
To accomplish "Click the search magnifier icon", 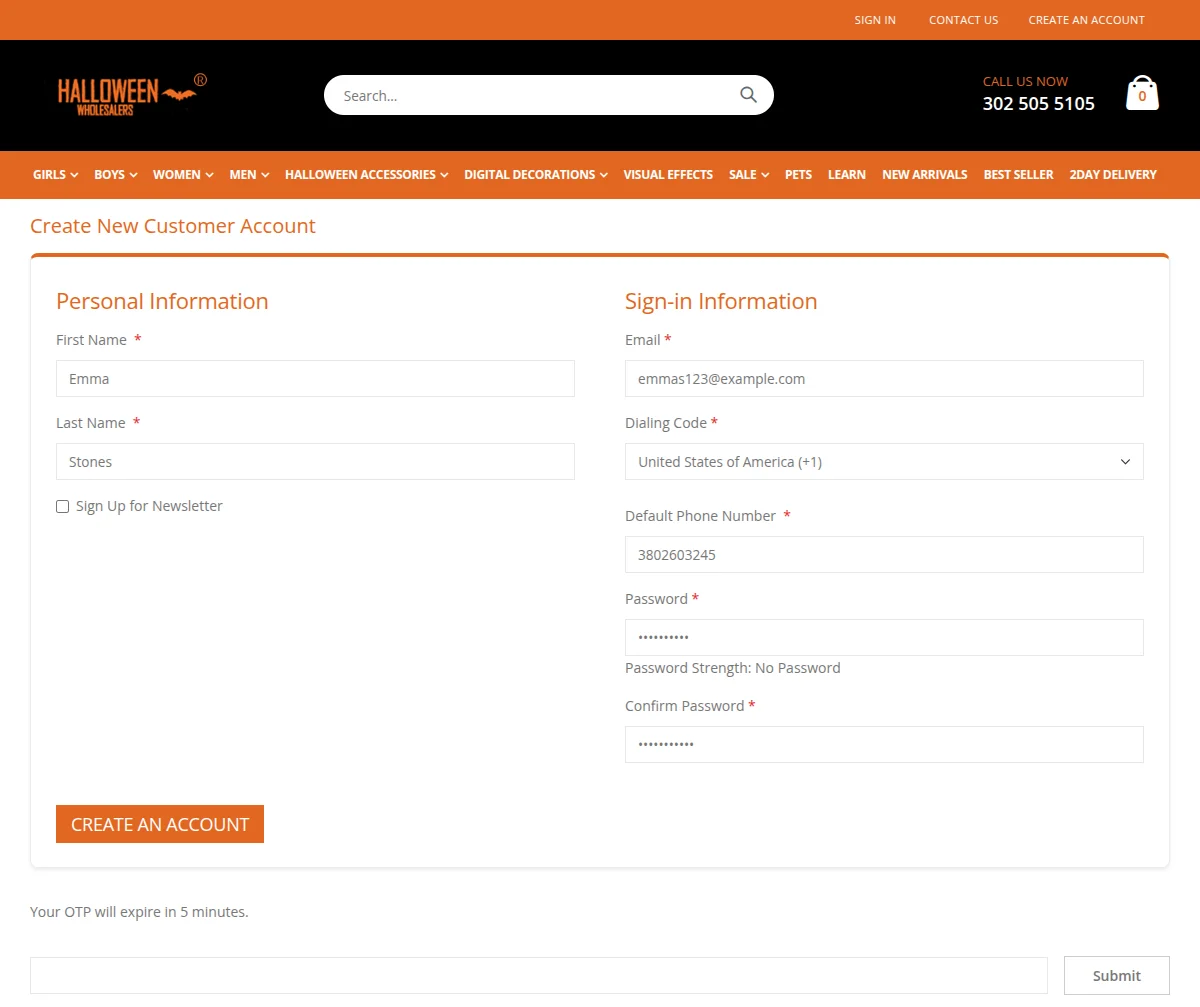I will click(x=748, y=94).
